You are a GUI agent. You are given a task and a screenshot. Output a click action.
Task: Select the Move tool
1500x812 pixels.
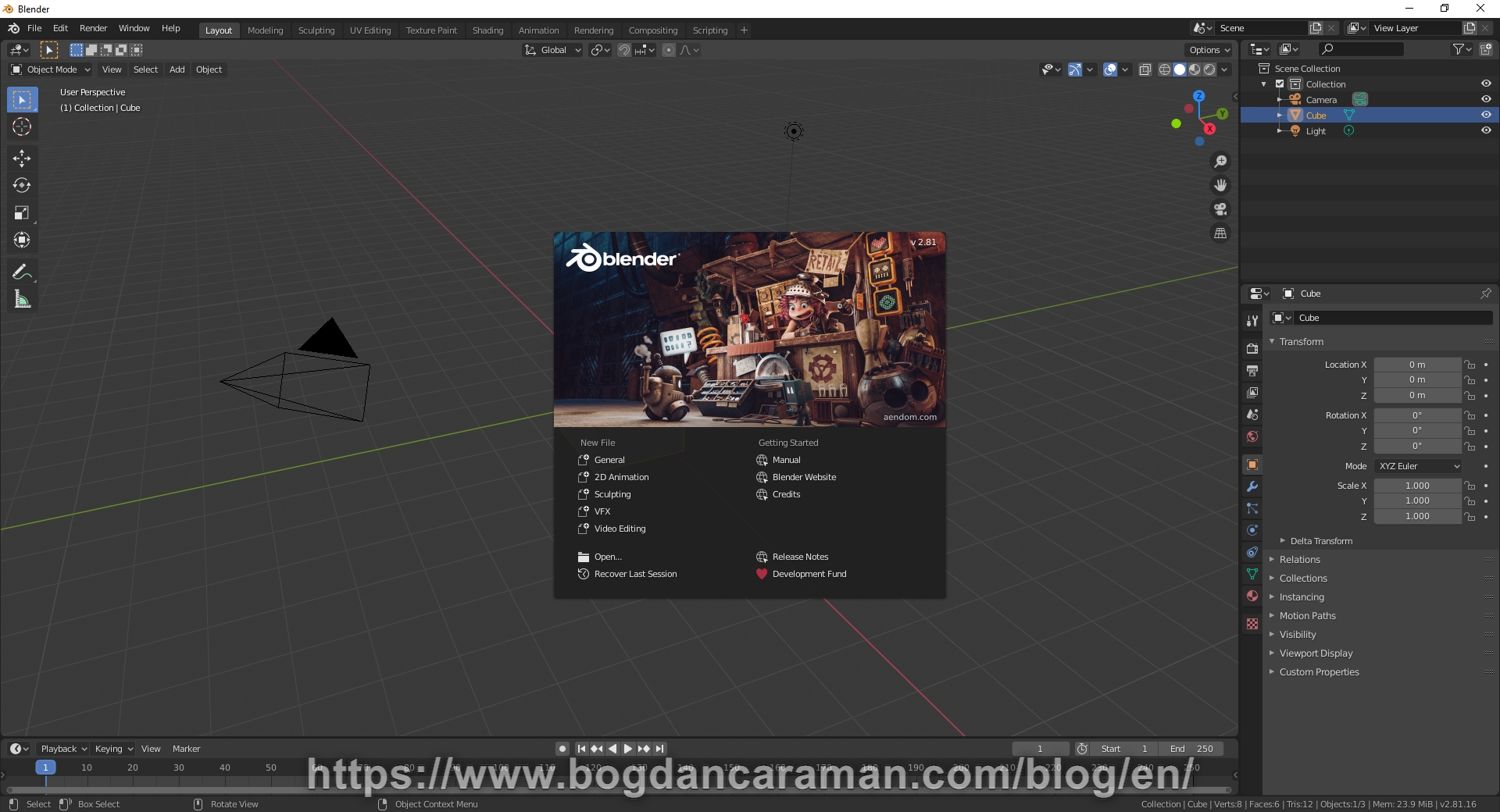(22, 158)
